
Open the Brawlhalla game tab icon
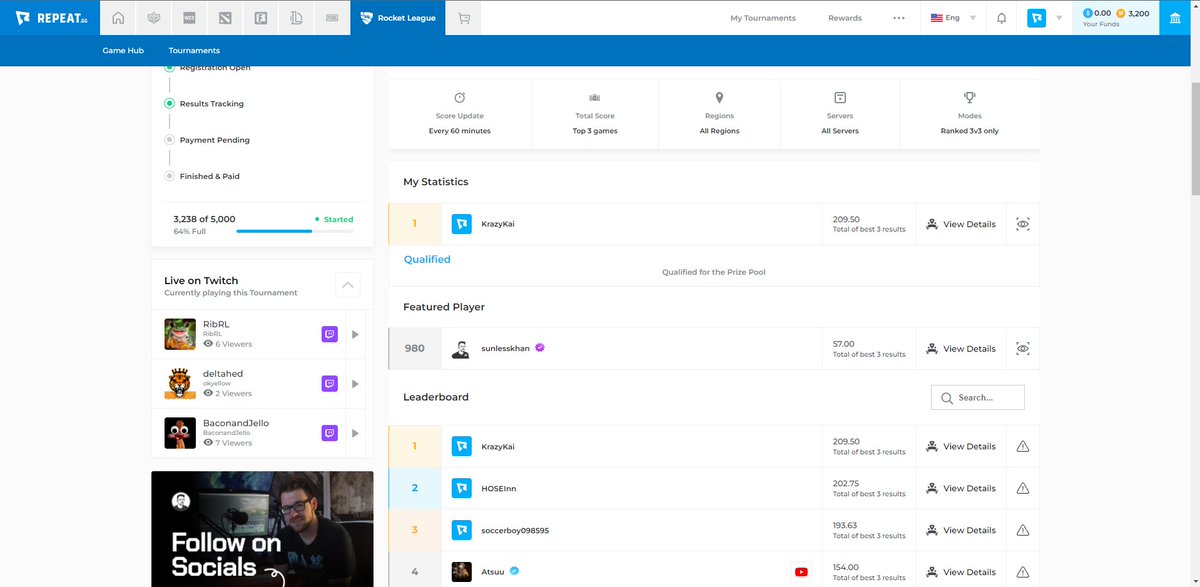click(x=154, y=18)
